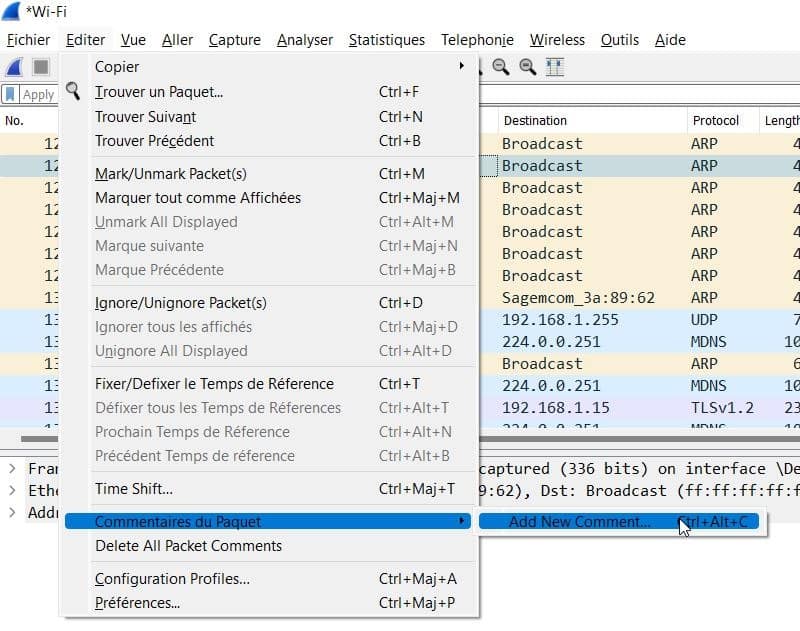The width and height of the screenshot is (800, 631).
Task: Choose Delete All Packet Comments
Action: click(x=188, y=546)
